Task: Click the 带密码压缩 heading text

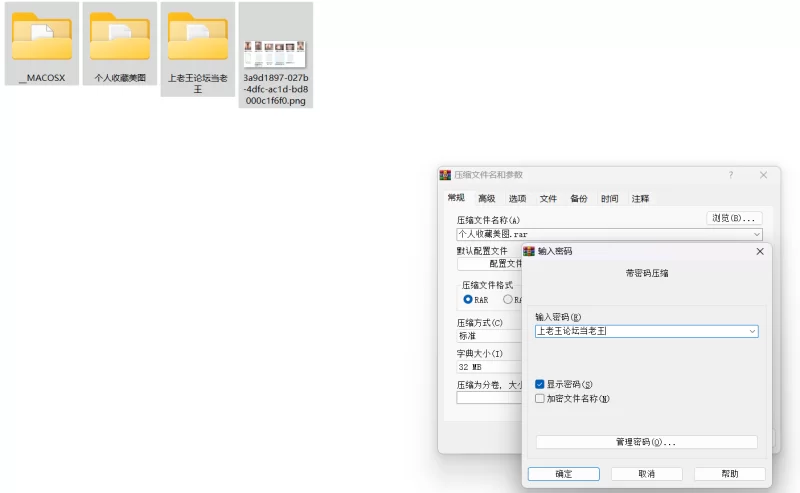Action: 647,273
